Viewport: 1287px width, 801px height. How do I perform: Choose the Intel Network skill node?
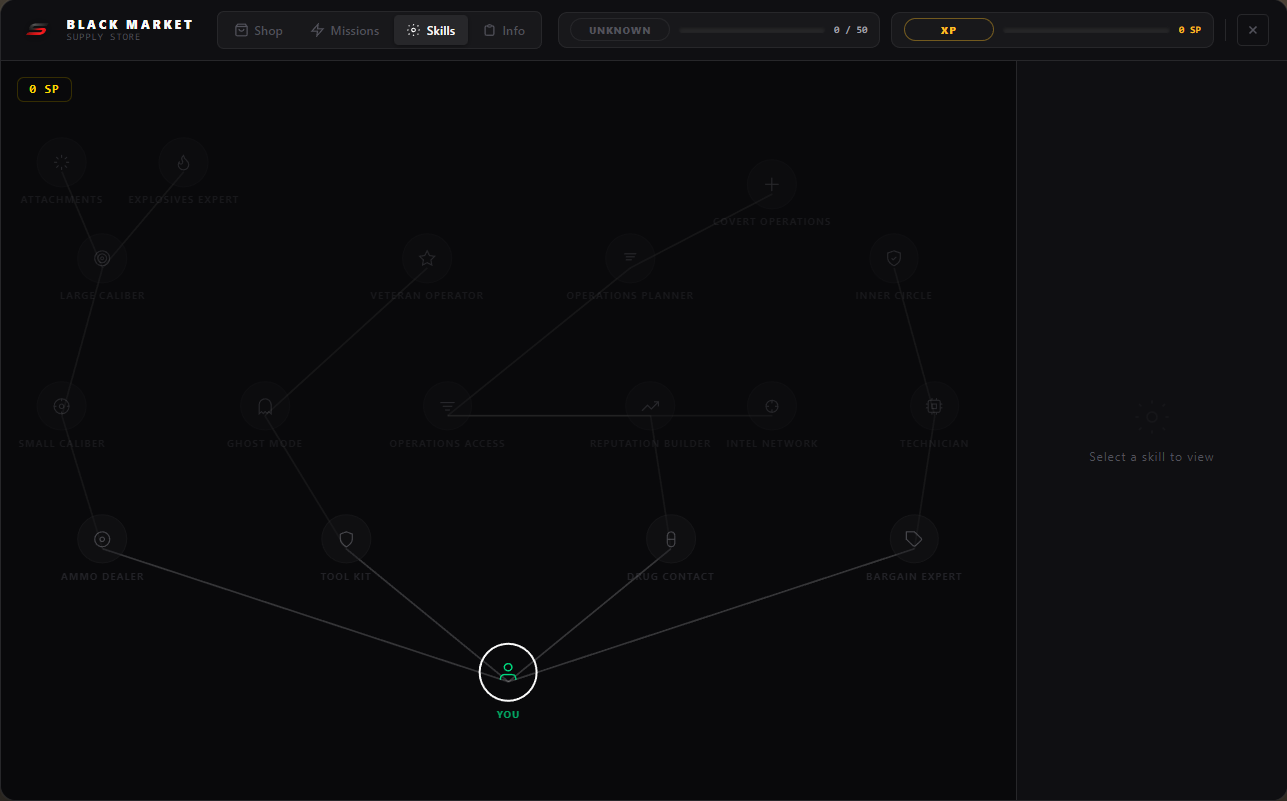[x=772, y=406]
